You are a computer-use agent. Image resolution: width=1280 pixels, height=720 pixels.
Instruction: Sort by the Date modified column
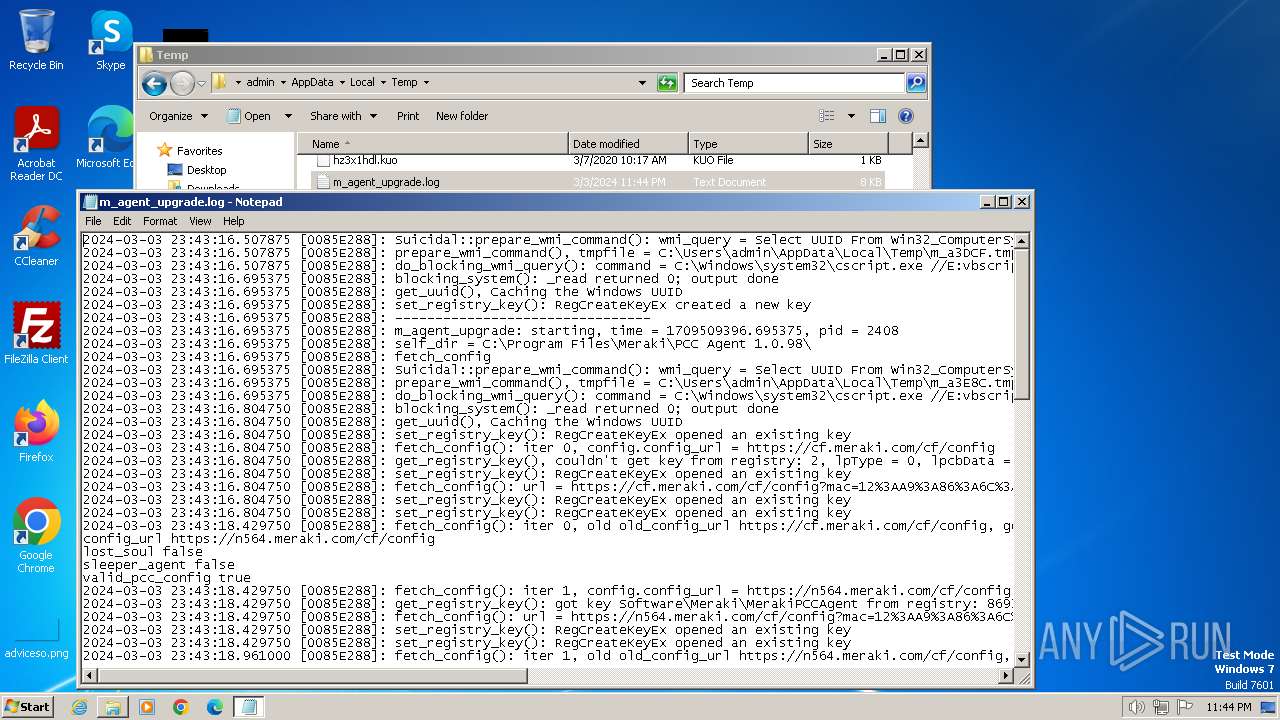[628, 144]
